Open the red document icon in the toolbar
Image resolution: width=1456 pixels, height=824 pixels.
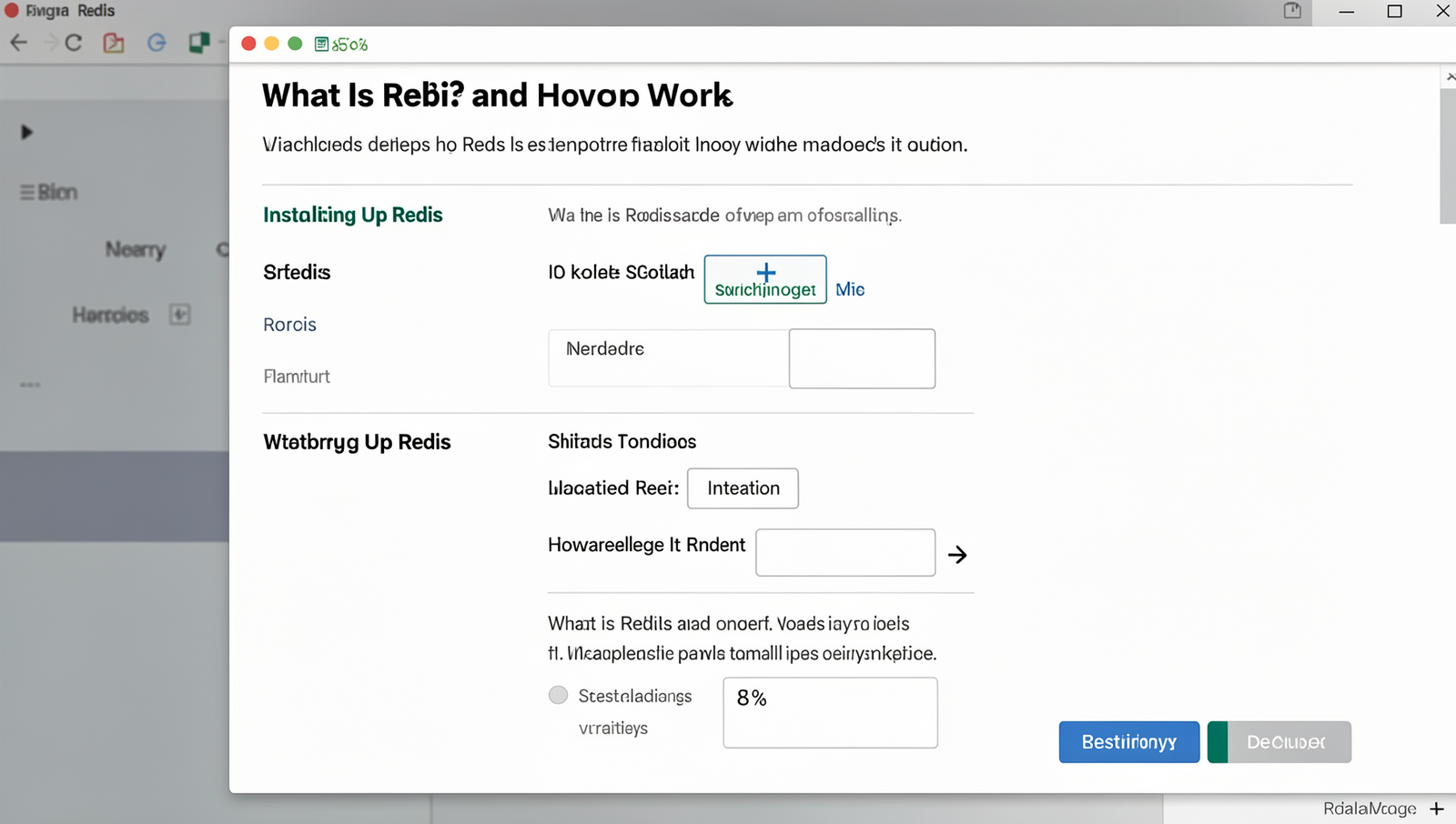pyautogui.click(x=114, y=43)
